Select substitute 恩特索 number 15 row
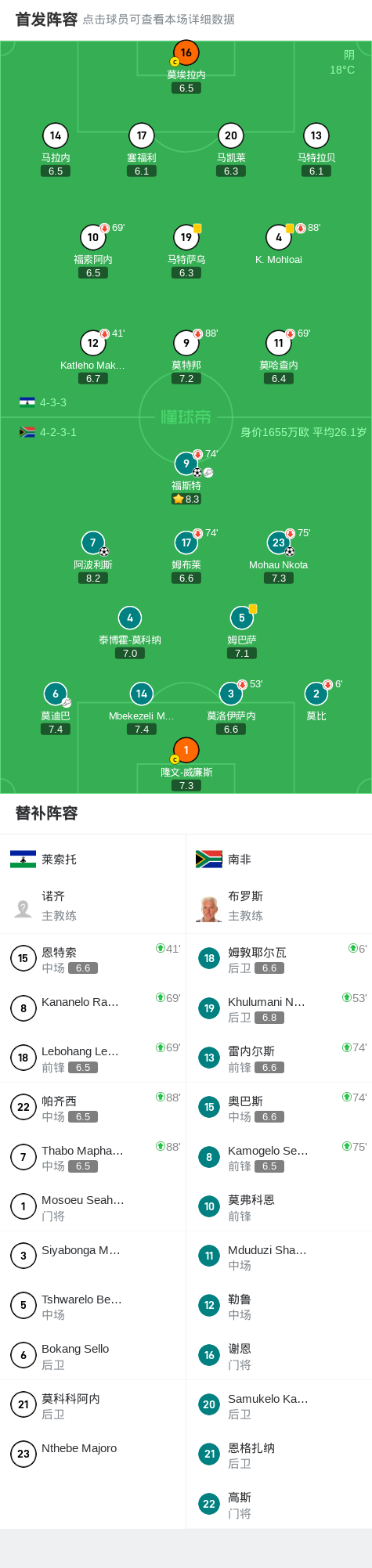372x1568 pixels. tap(93, 958)
